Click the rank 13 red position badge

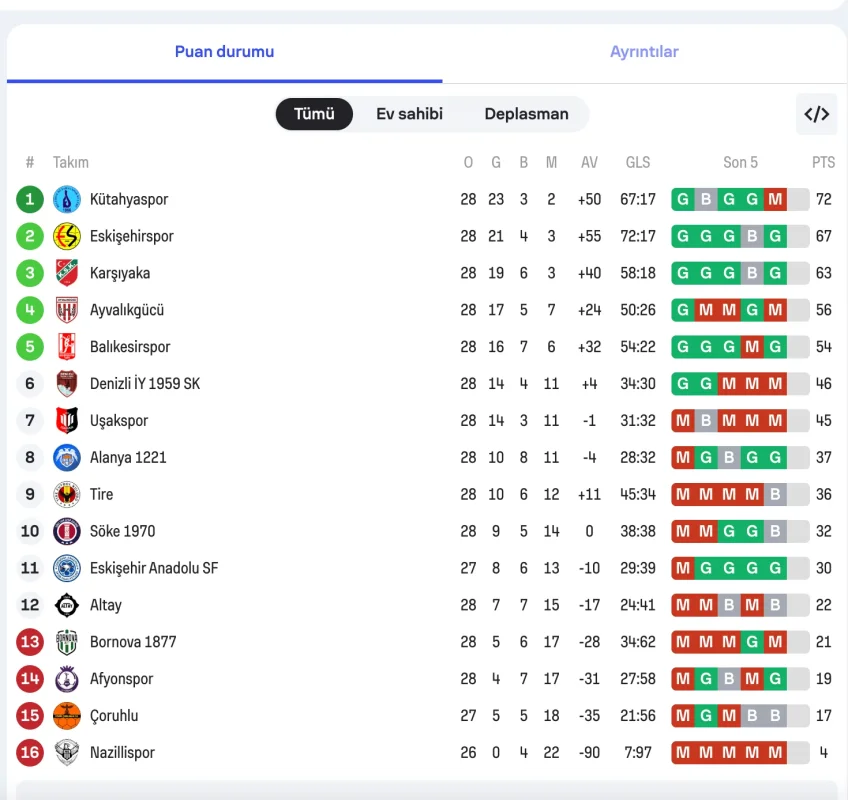point(30,642)
